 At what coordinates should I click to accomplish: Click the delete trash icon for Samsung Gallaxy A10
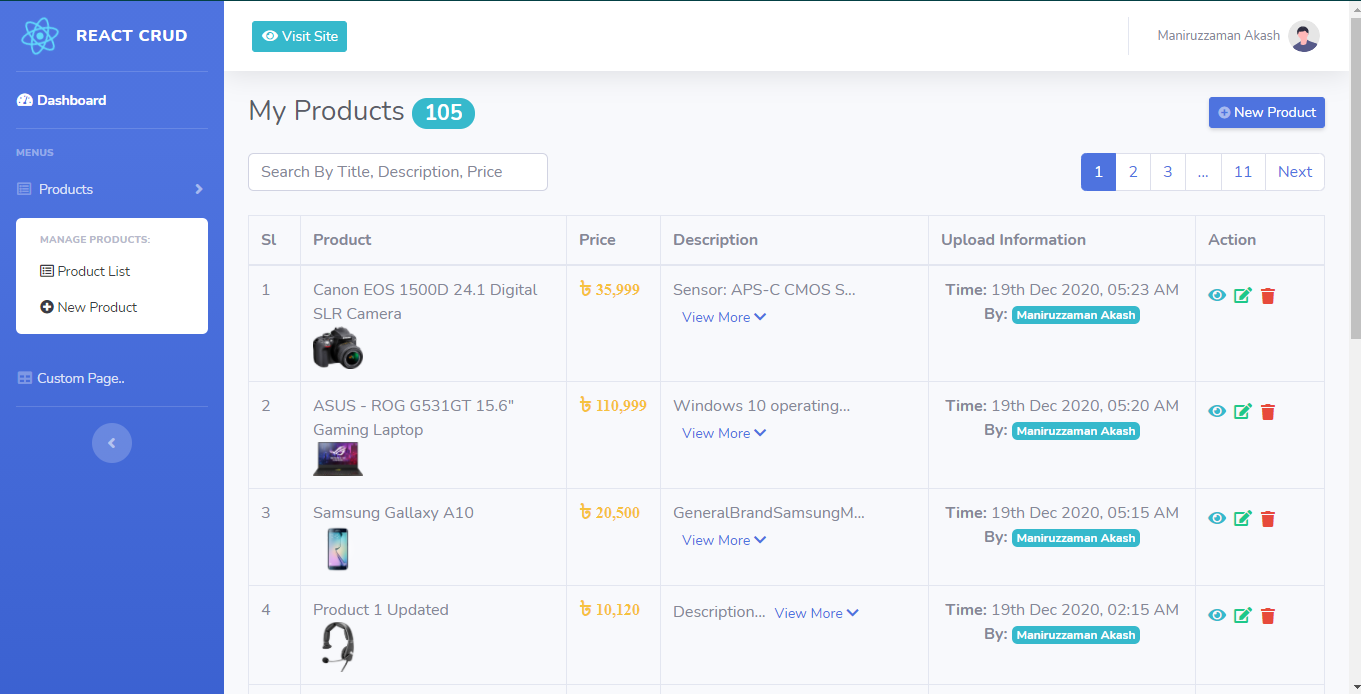(1268, 518)
